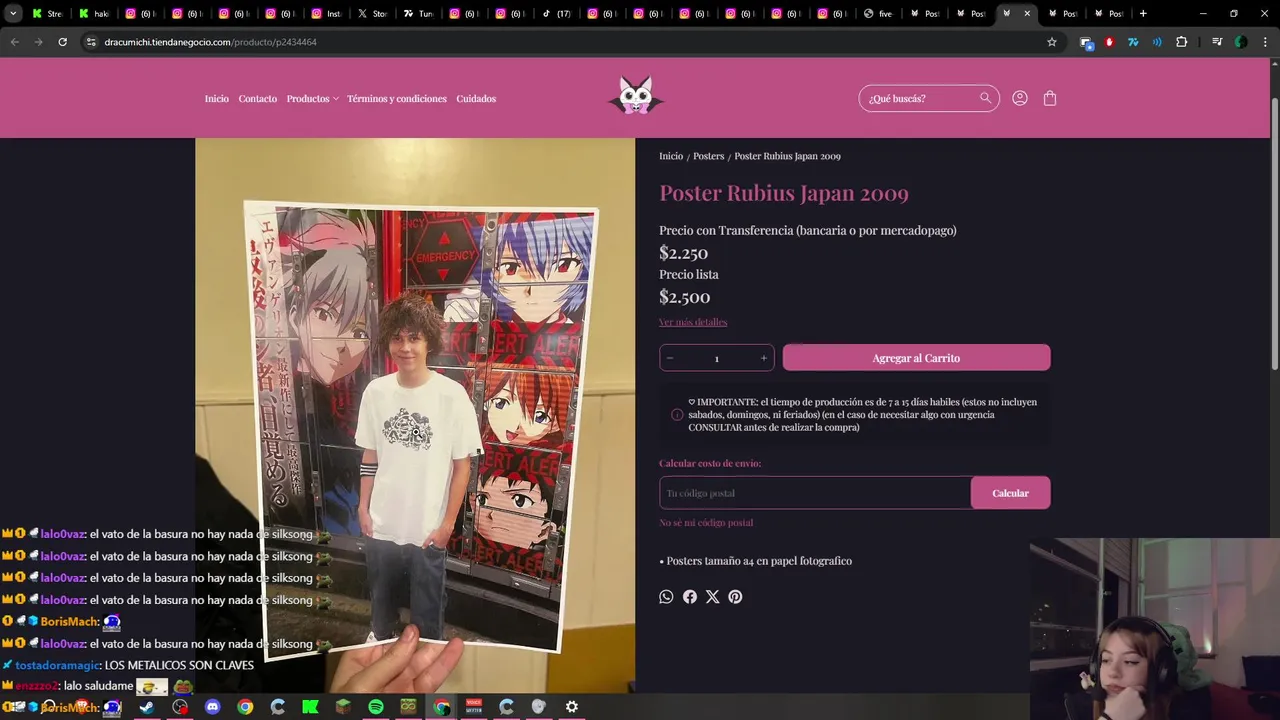View site information icon in address bar
Image resolution: width=1280 pixels, height=720 pixels.
point(91,42)
